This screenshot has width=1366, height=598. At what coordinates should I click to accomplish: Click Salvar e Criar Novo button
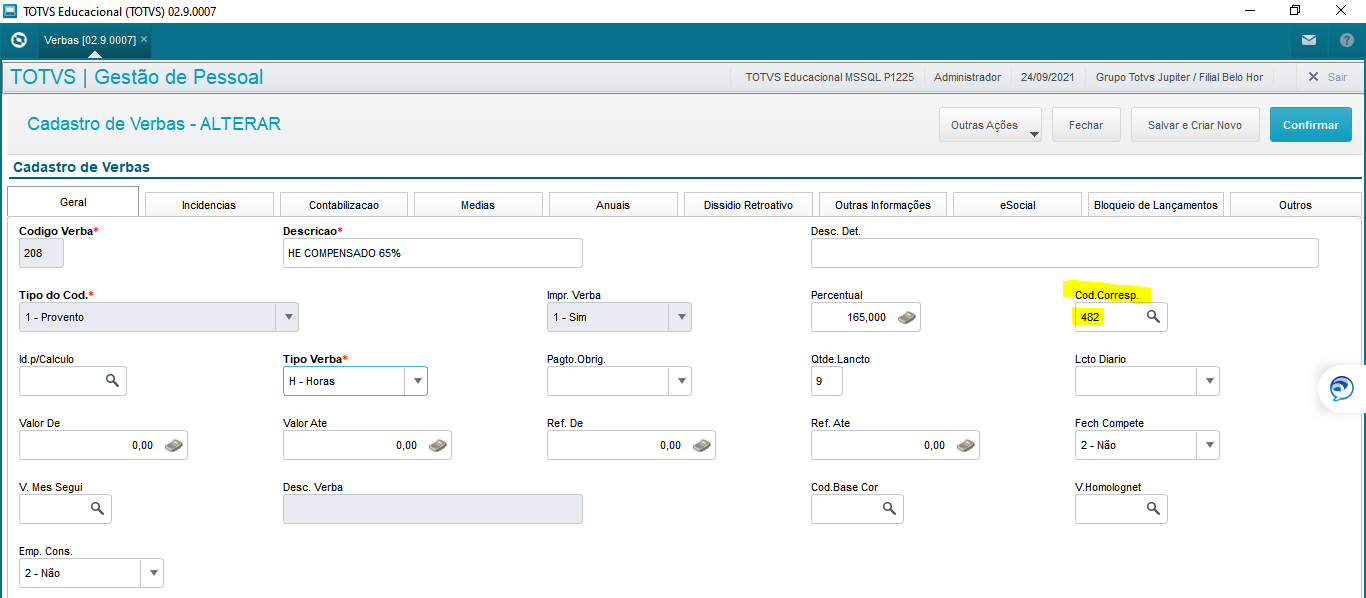[1195, 125]
